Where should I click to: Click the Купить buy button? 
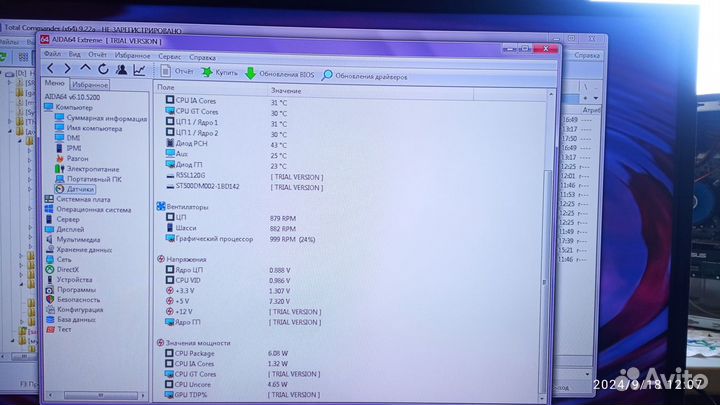[220, 73]
